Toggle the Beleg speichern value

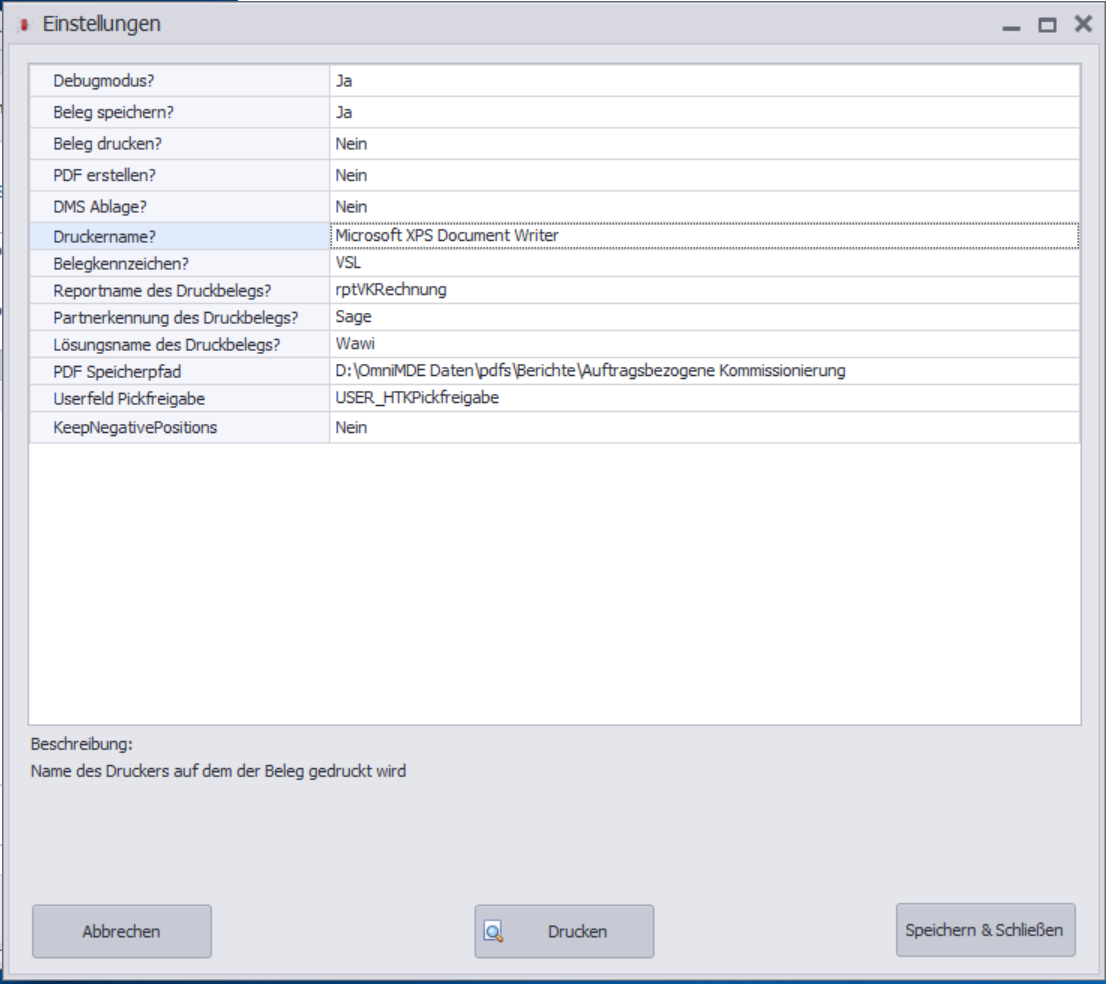tap(704, 113)
